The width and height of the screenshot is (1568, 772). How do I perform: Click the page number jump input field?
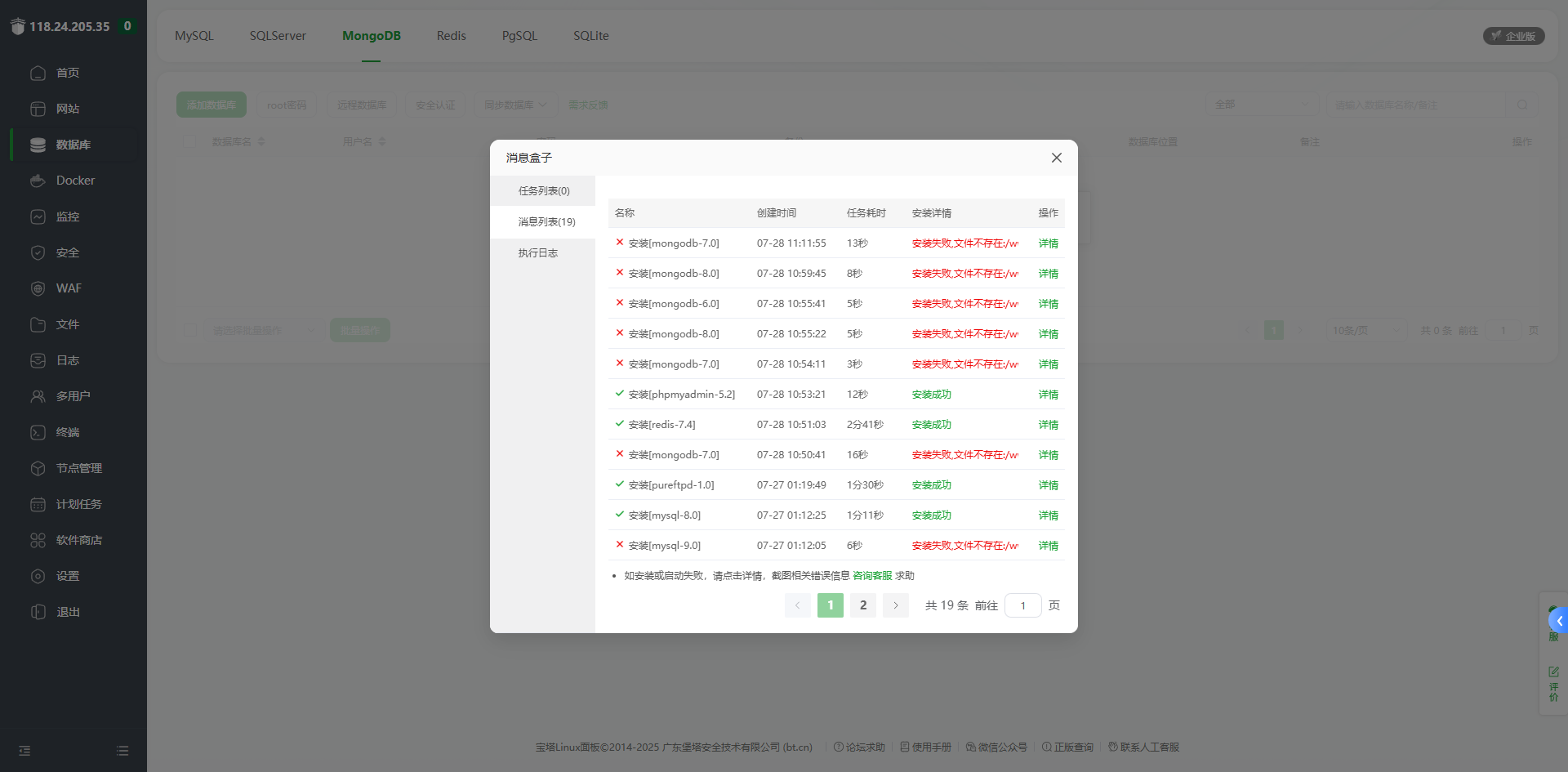(1022, 605)
